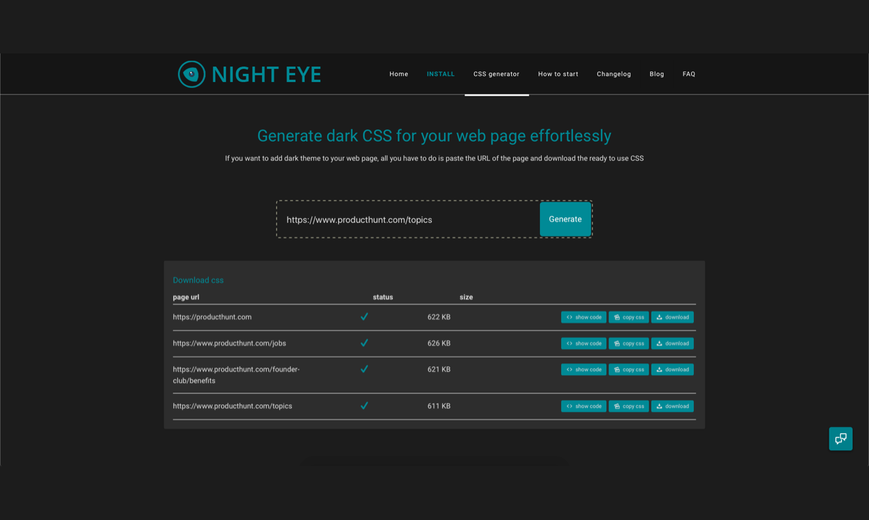
Task: Open the Home menu item
Action: [398, 74]
